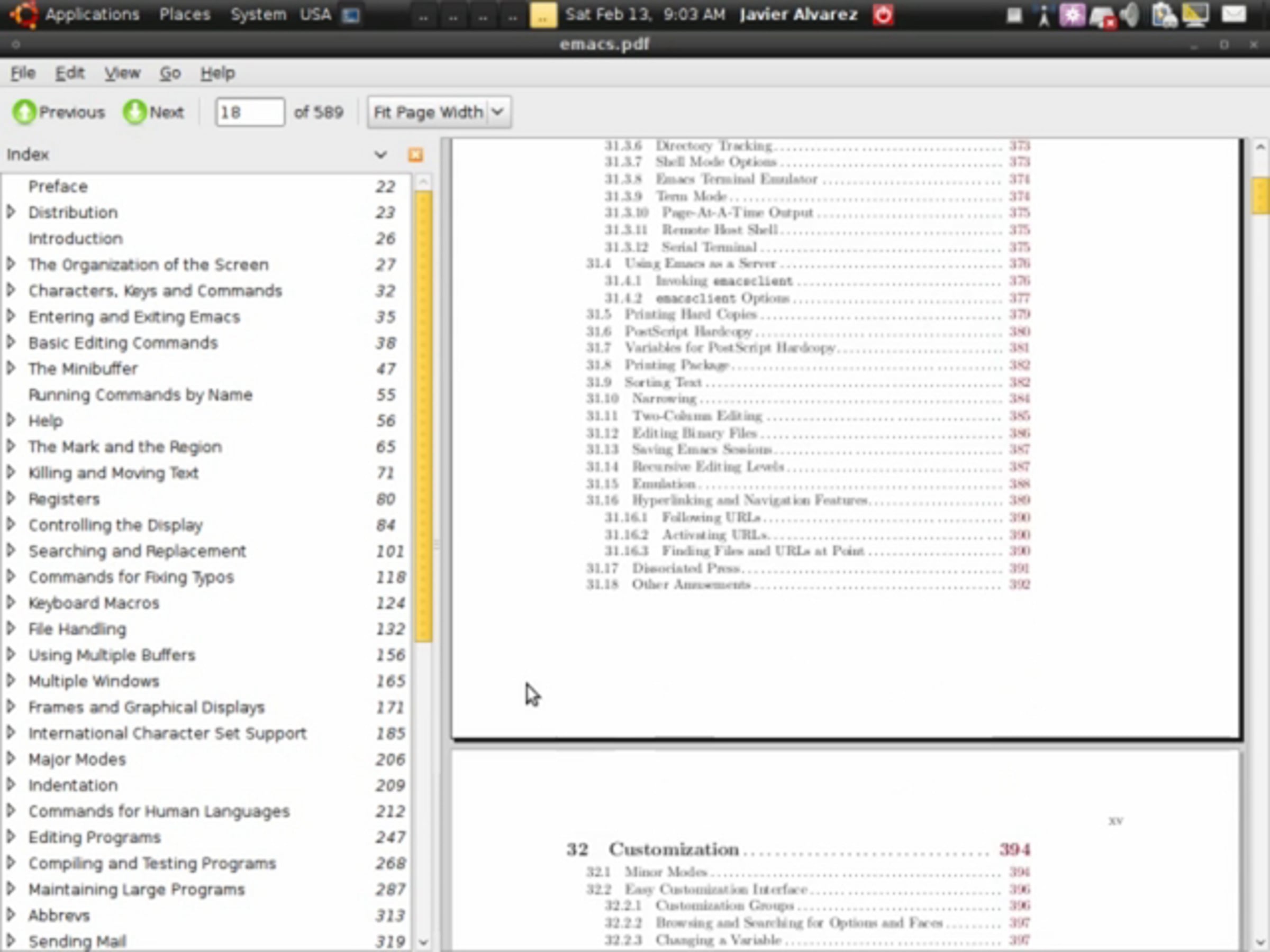Open the mail envelope icon in panel
Viewport: 1270px width, 952px height.
[x=1234, y=14]
